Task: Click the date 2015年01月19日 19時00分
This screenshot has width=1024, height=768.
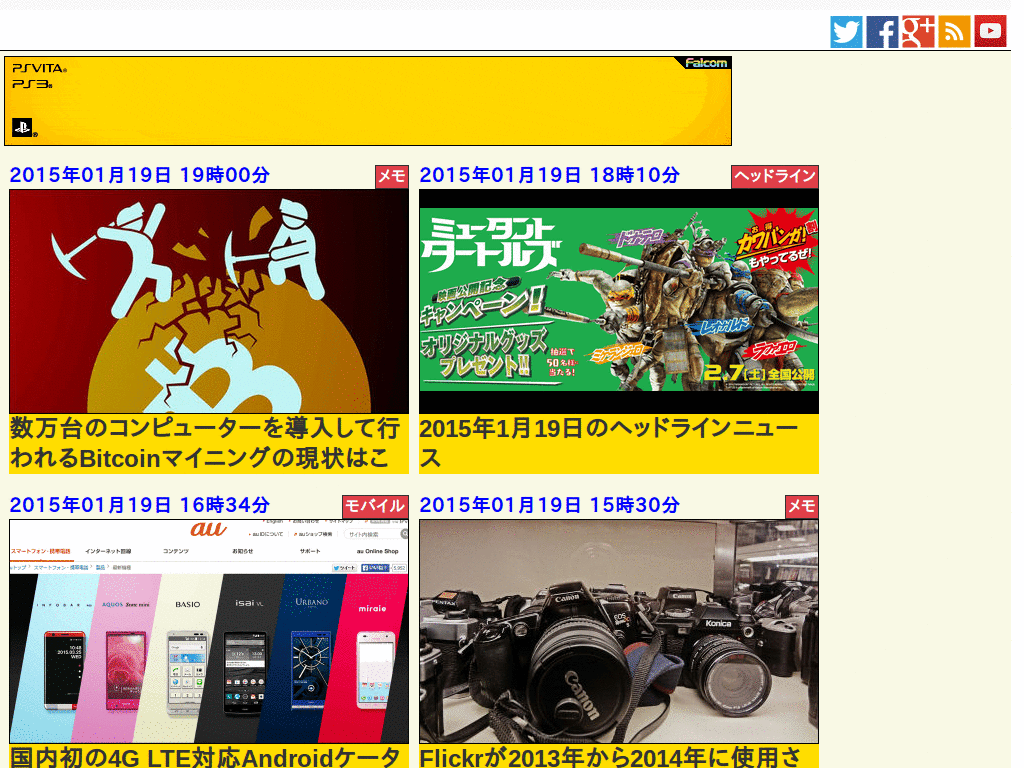Action: (140, 175)
